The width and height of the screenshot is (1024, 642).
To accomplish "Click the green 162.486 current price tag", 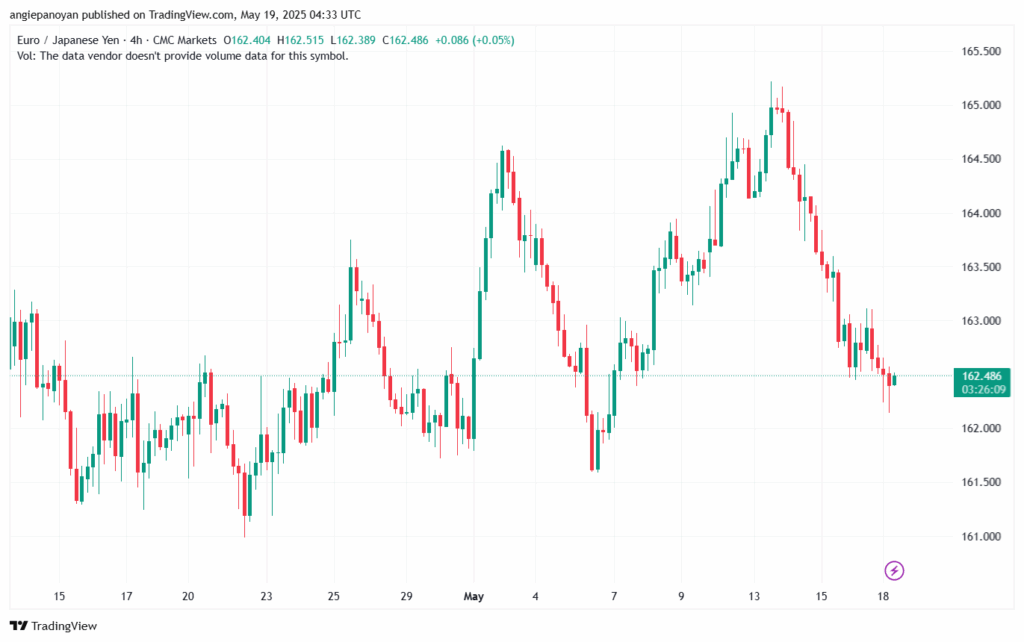I will coord(981,375).
